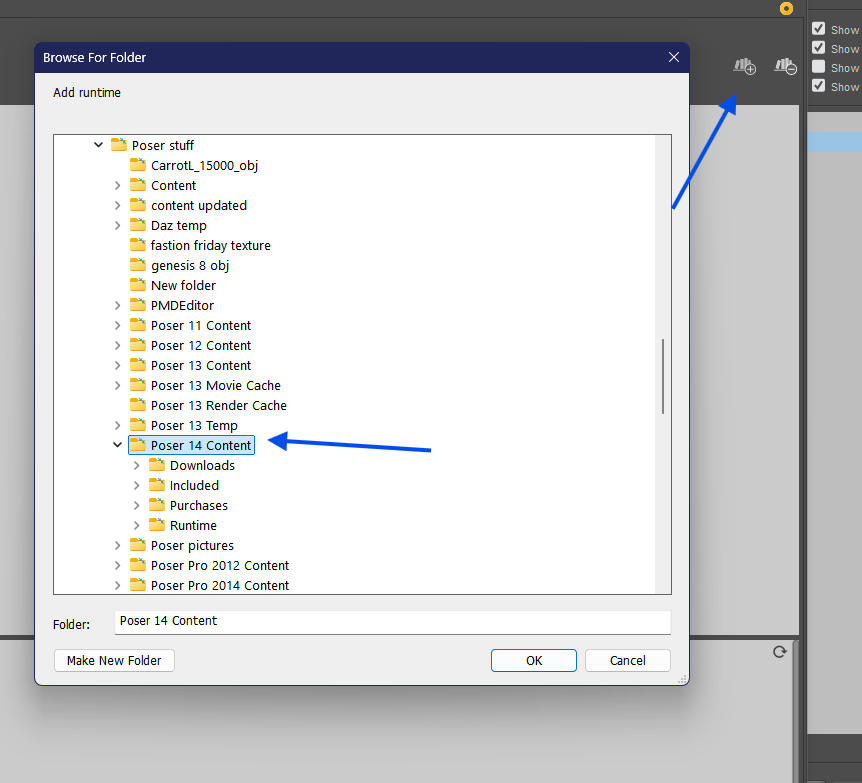
Task: Expand the content updated folder
Action: (x=117, y=205)
